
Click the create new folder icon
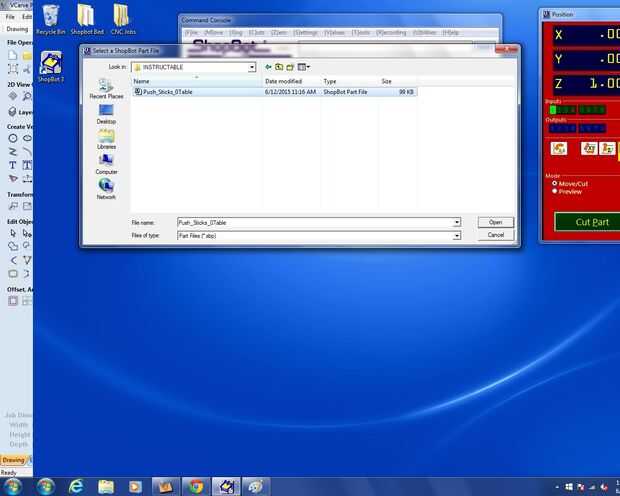(290, 67)
